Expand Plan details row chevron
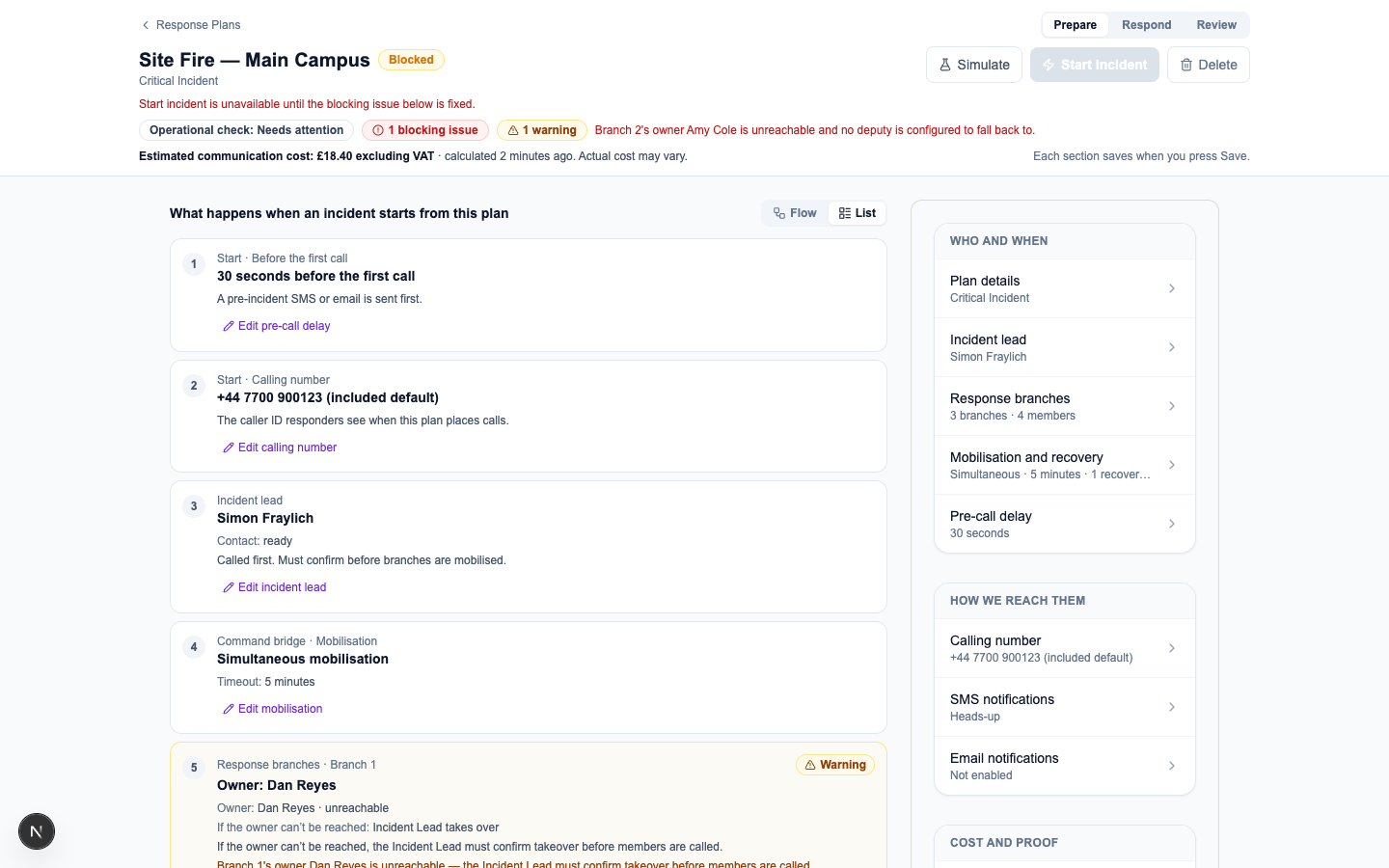Screen dimensions: 1389x868 pyautogui.click(x=1172, y=288)
